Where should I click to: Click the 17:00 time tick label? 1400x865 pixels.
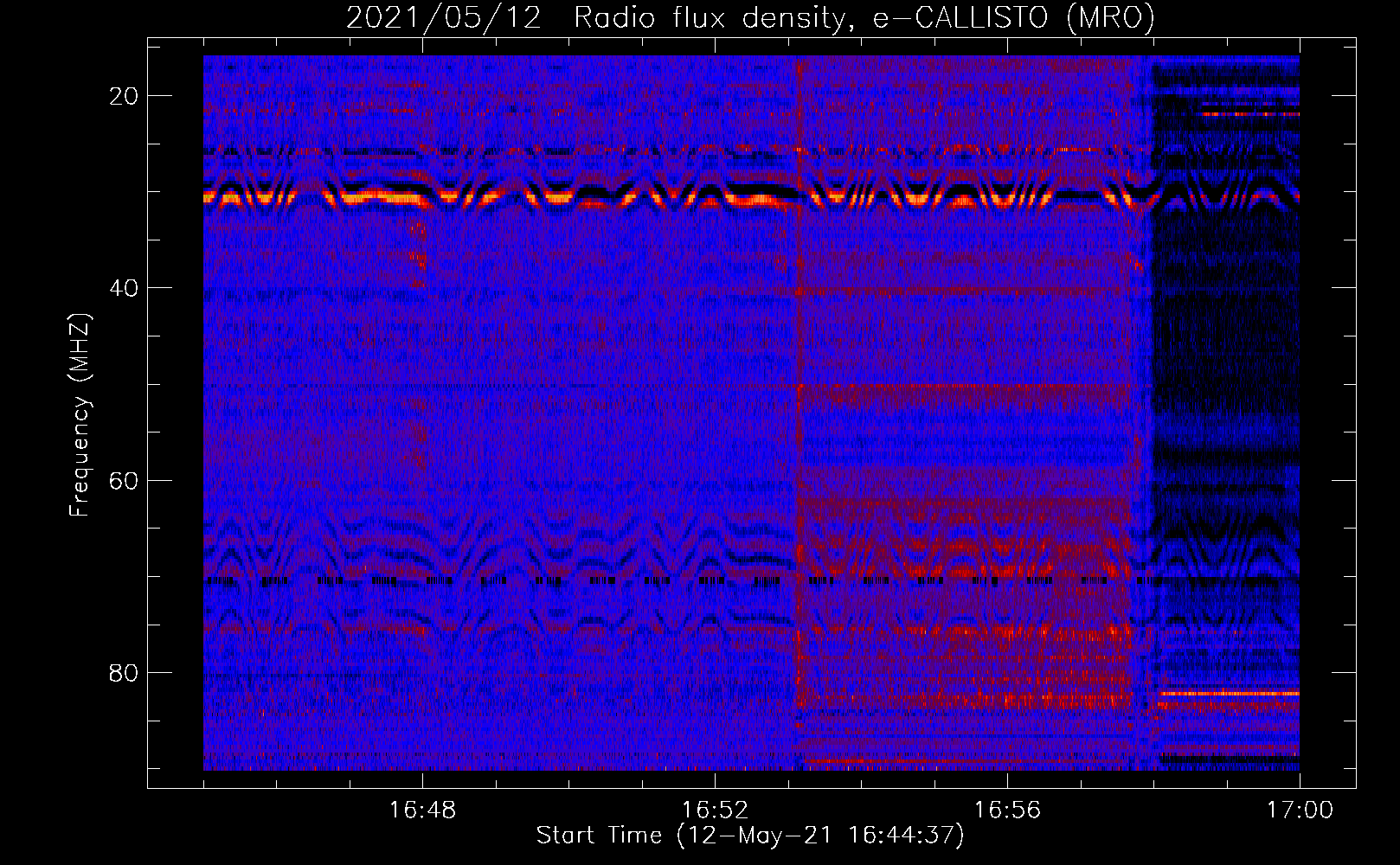(1300, 811)
